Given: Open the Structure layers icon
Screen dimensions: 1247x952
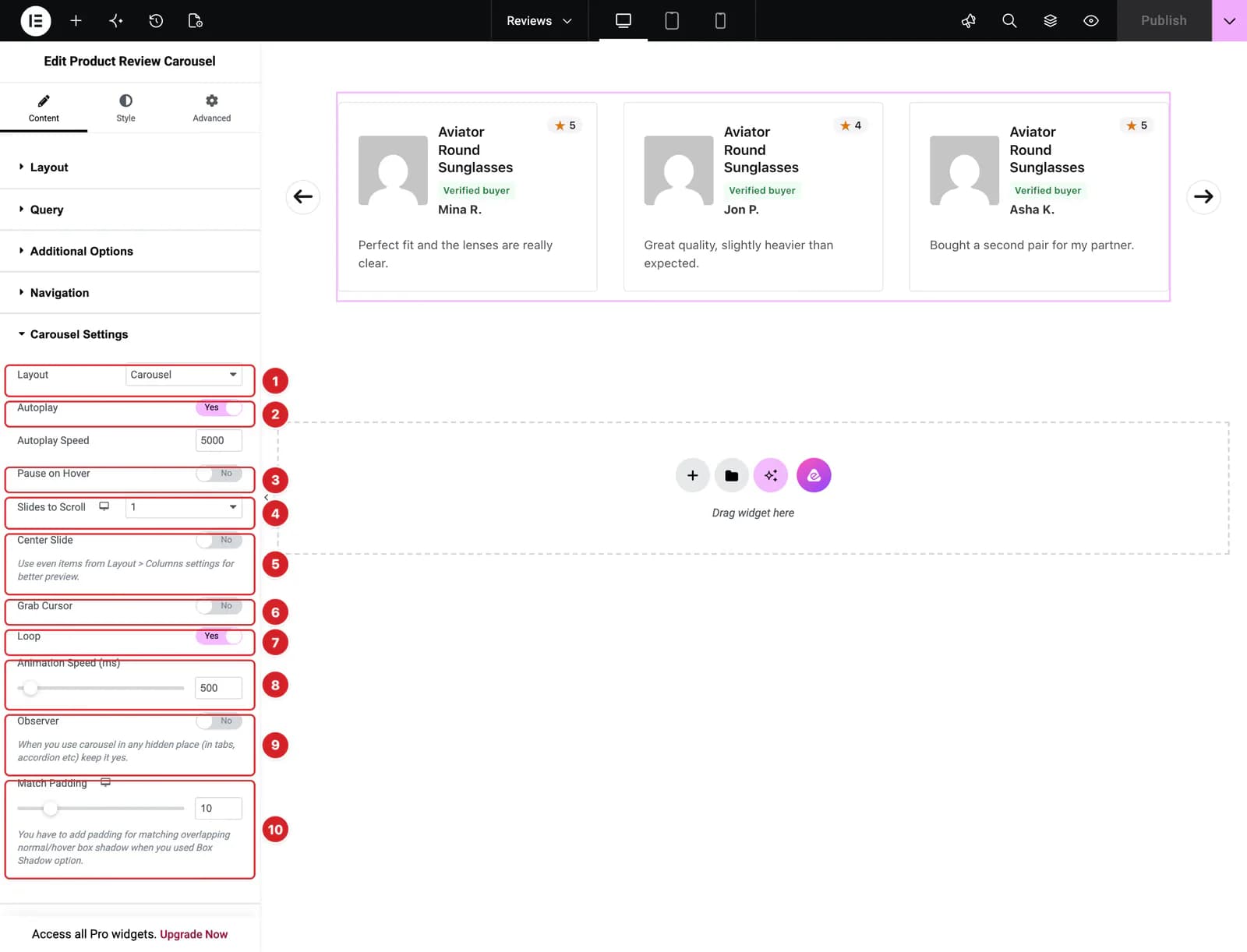Looking at the screenshot, I should [1050, 21].
